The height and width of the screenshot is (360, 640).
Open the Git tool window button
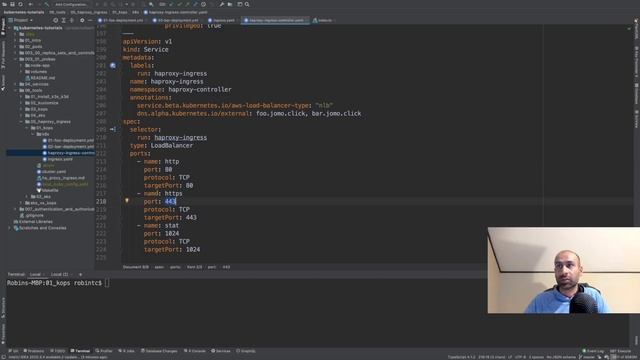coord(13,351)
